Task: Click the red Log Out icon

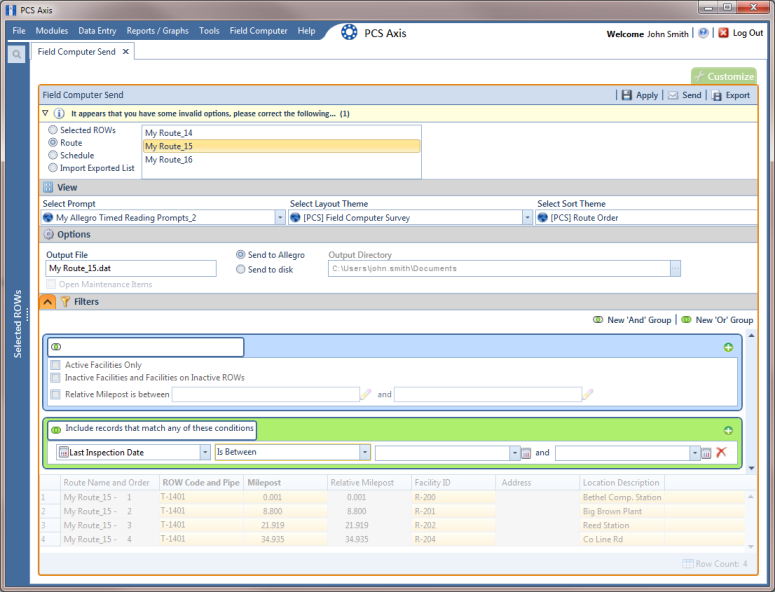Action: click(x=724, y=33)
